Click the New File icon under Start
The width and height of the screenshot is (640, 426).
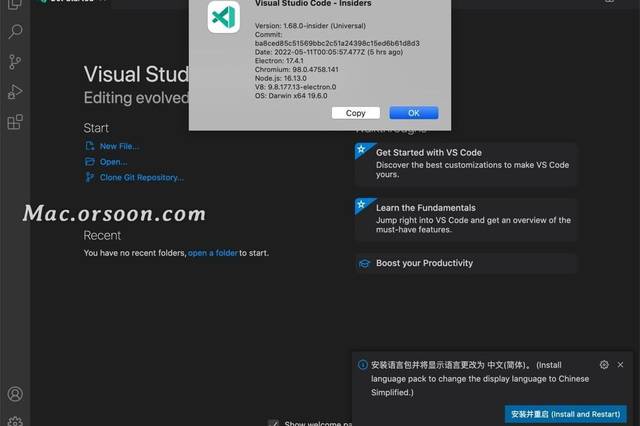90,146
